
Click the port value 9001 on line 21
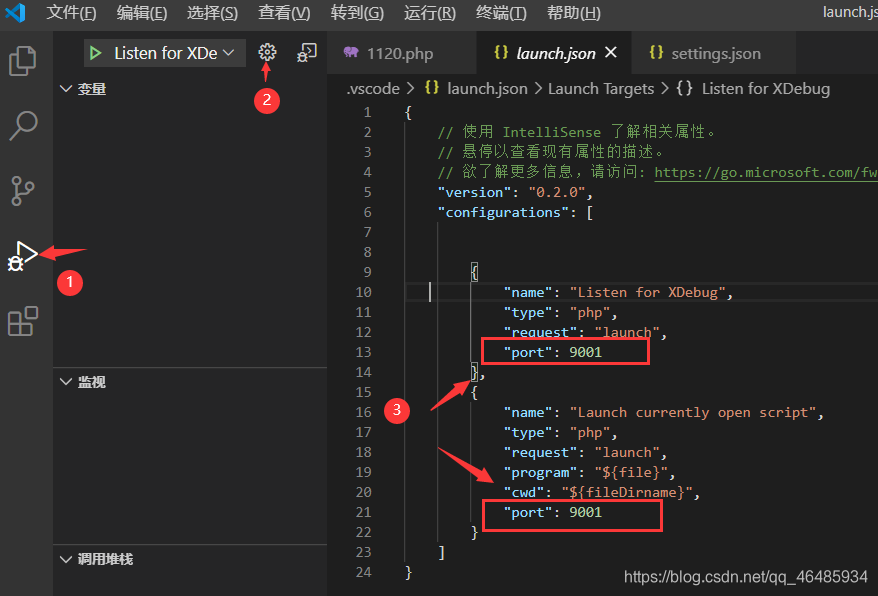point(586,513)
